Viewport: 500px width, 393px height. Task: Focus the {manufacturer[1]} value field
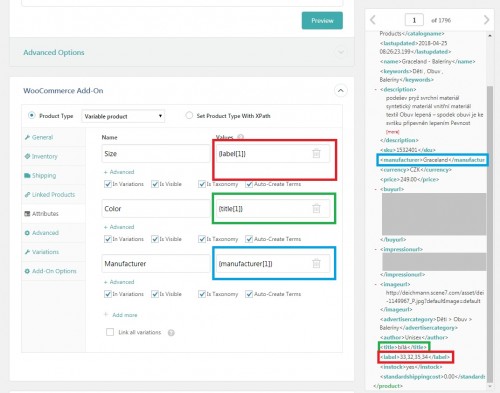click(273, 264)
